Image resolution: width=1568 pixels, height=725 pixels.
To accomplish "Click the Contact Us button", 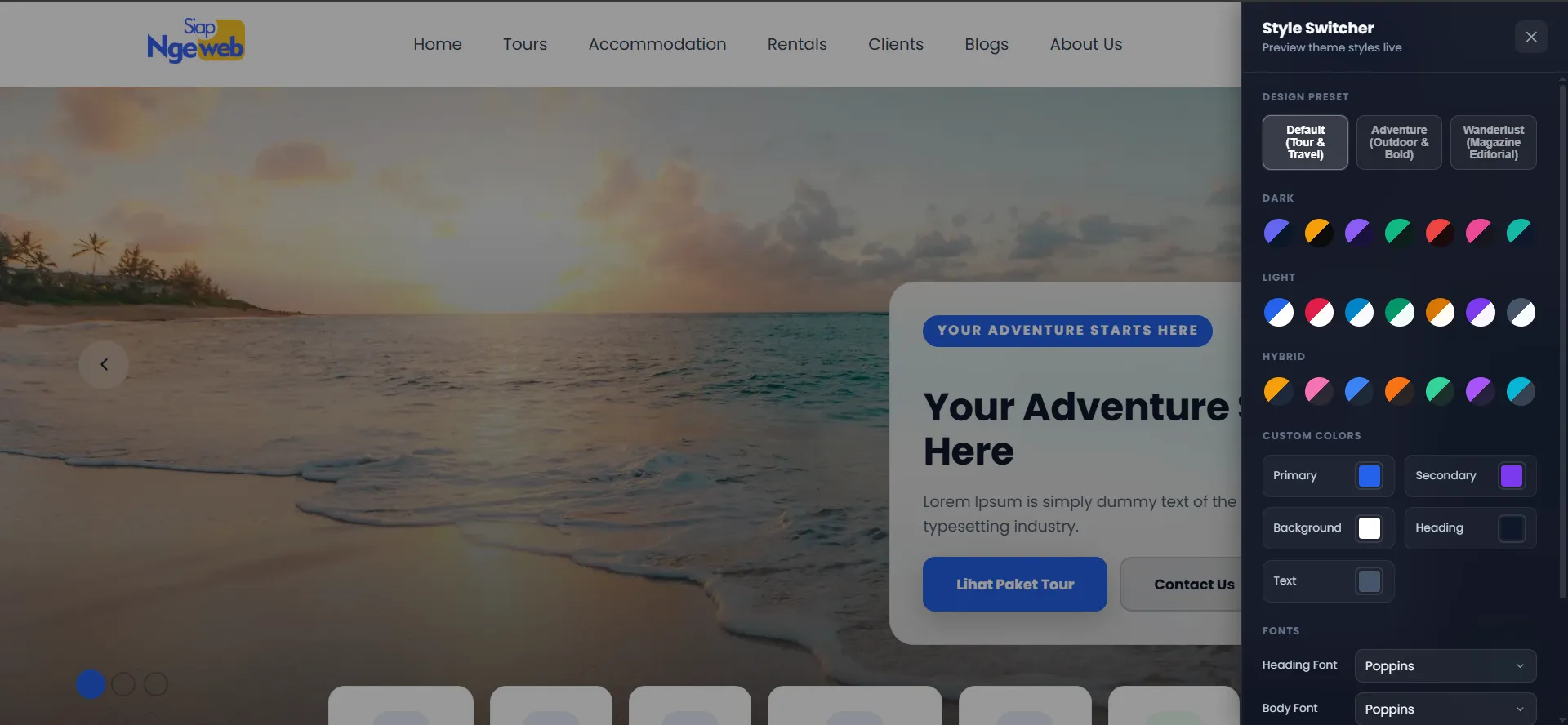I will [1181, 584].
